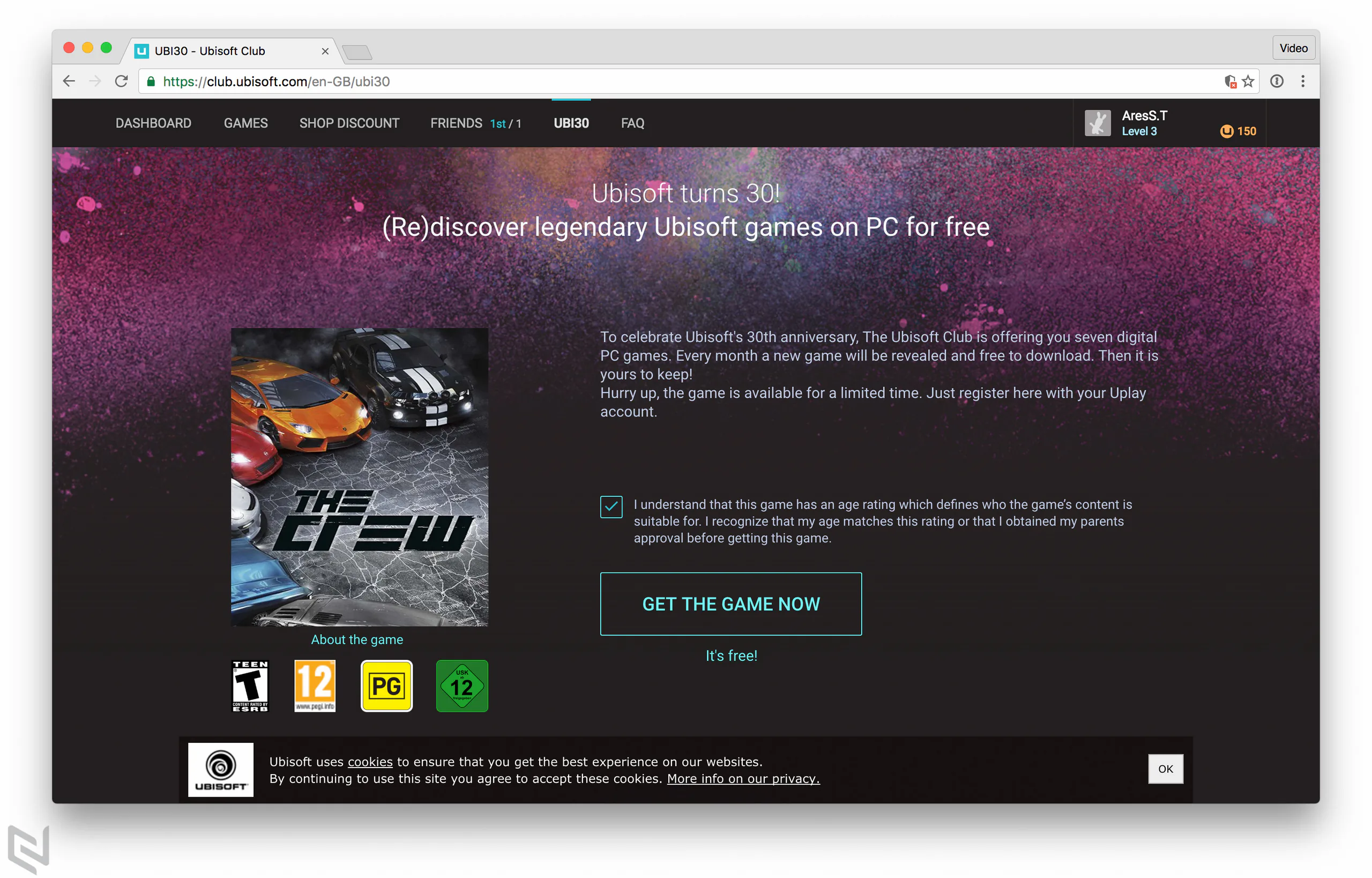Click the Ubisoft turns 30! headline
The height and width of the screenshot is (878, 1372).
tap(685, 194)
